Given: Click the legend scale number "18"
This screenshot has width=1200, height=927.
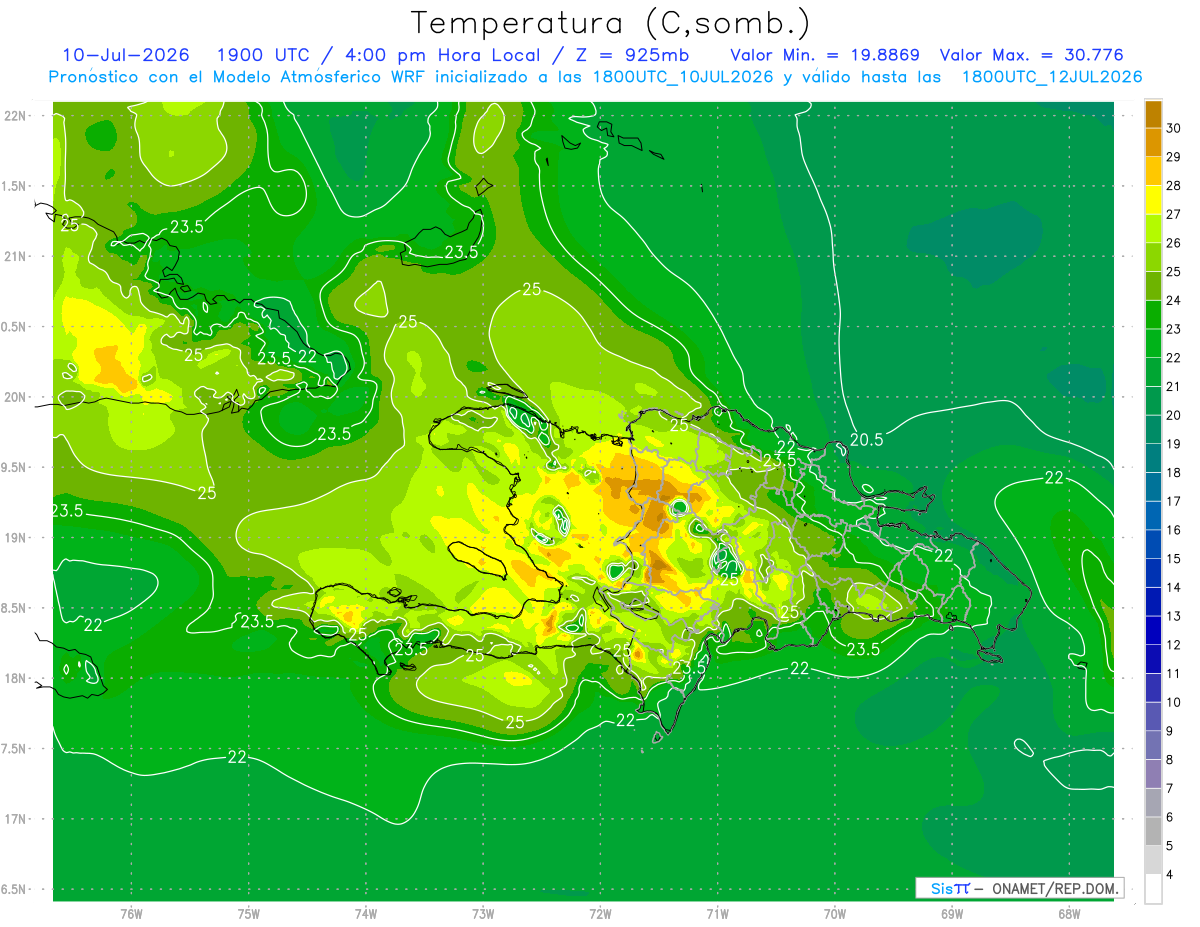Looking at the screenshot, I should 1173,472.
